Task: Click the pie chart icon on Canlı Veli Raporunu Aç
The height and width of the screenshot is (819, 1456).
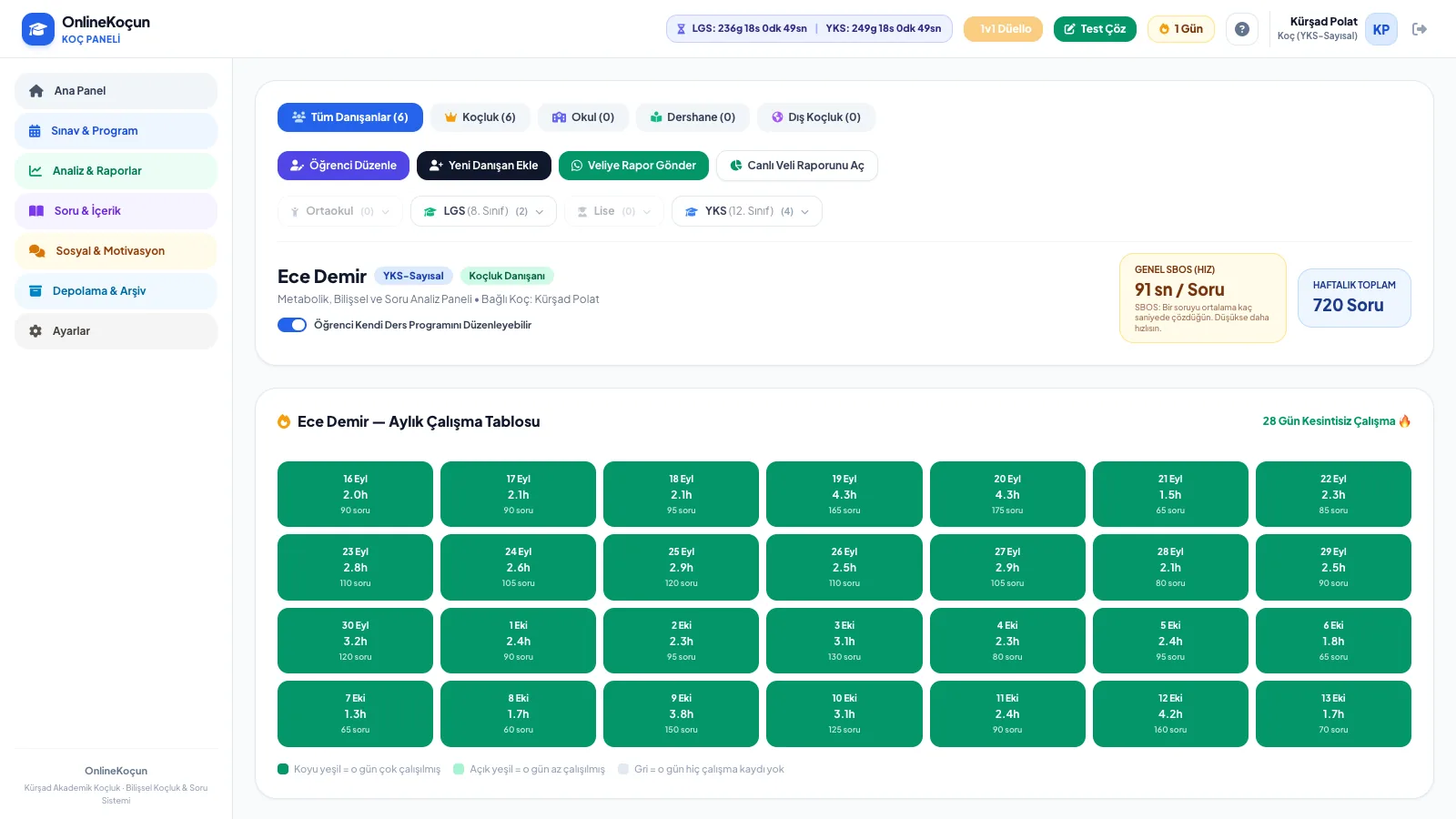Action: click(736, 166)
